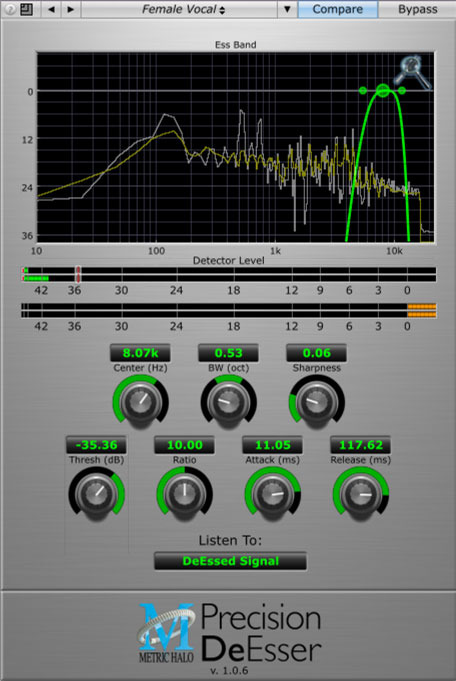Click the save preset disk icon

[x=26, y=9]
